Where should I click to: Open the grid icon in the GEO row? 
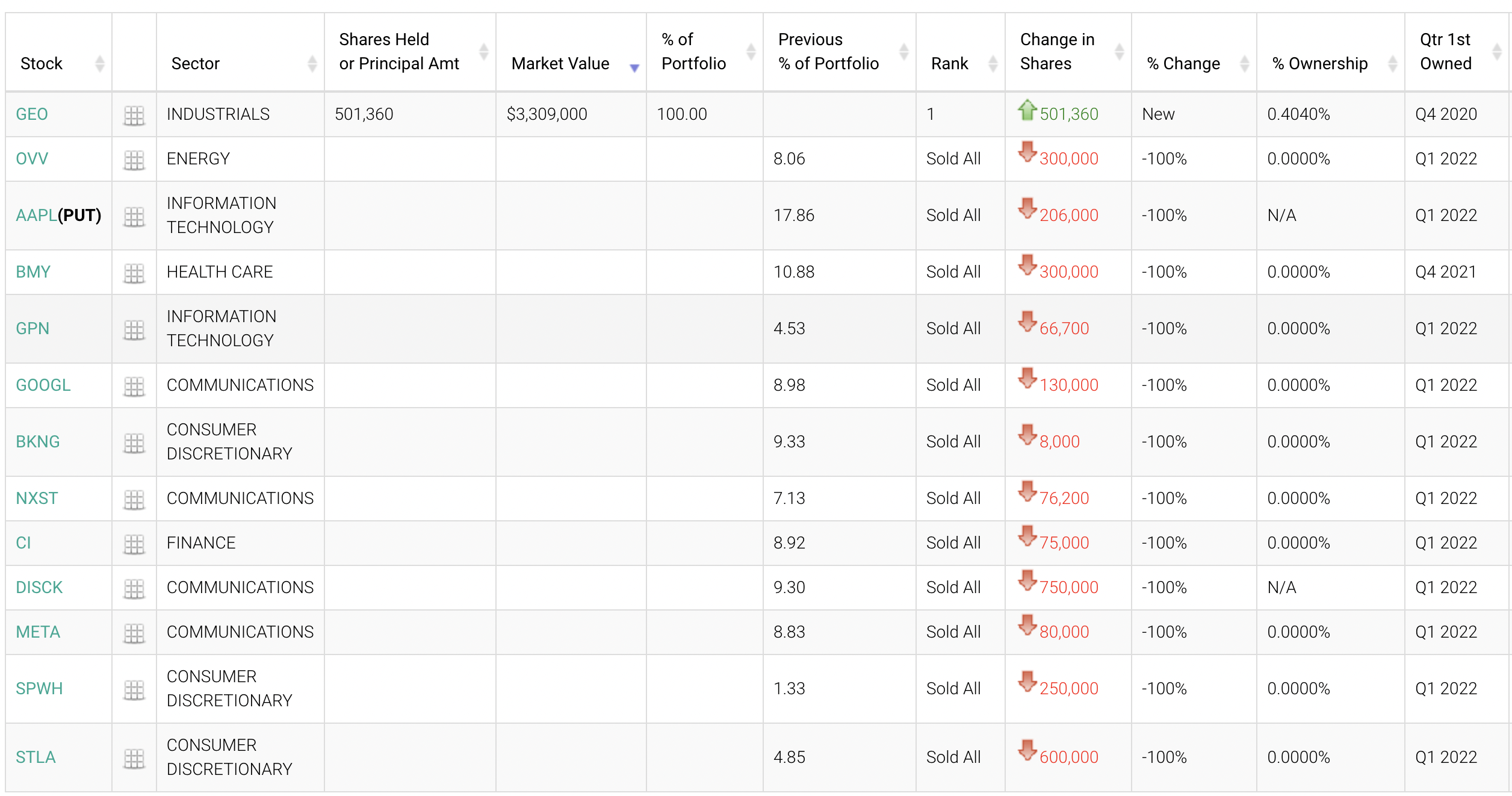pyautogui.click(x=134, y=115)
